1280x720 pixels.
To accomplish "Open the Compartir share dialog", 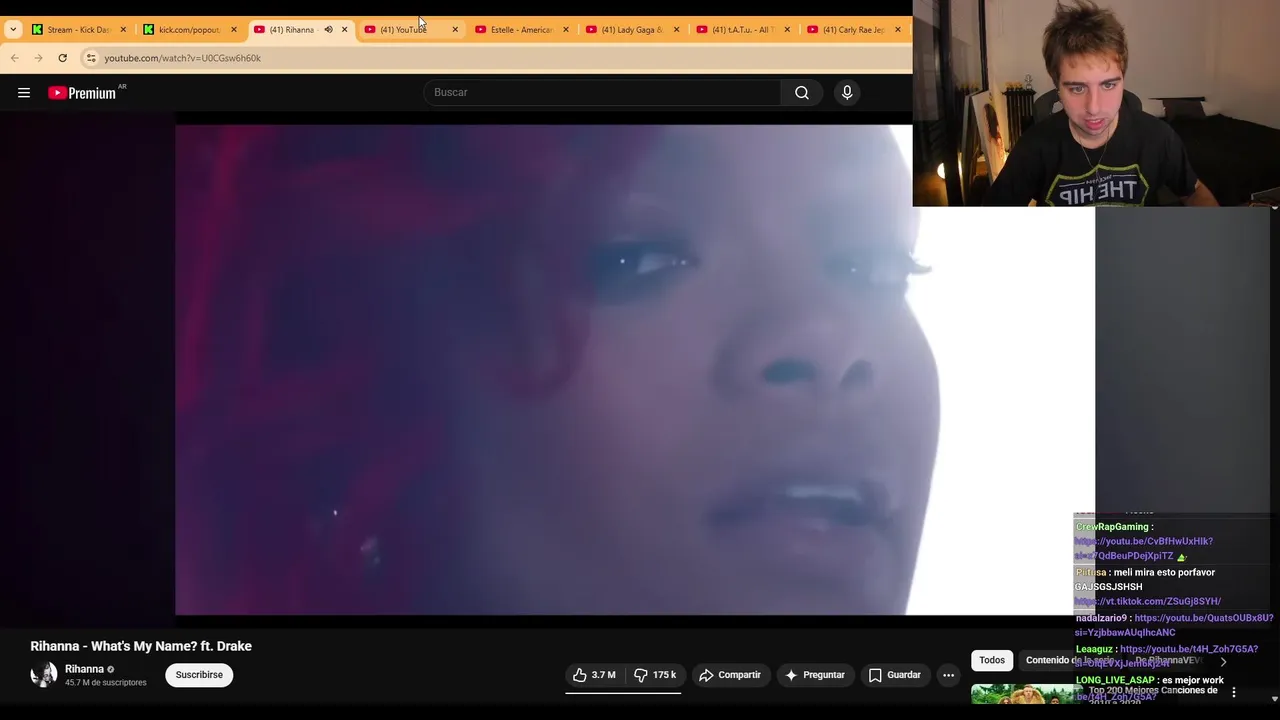I will coord(730,675).
